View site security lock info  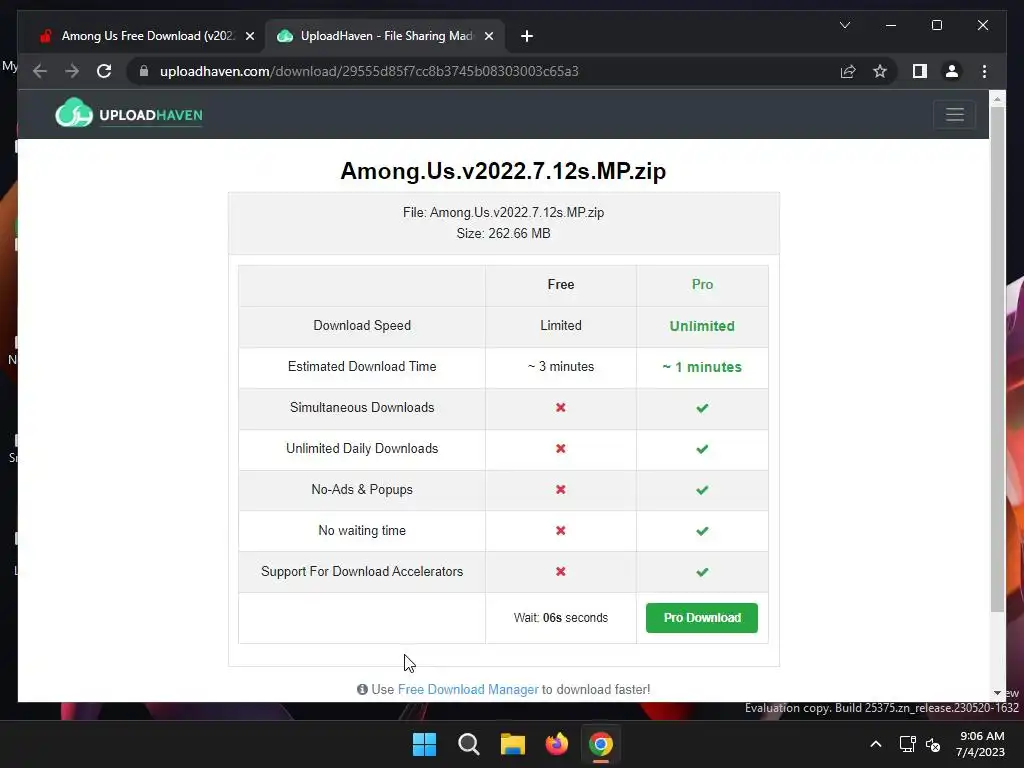pos(144,71)
